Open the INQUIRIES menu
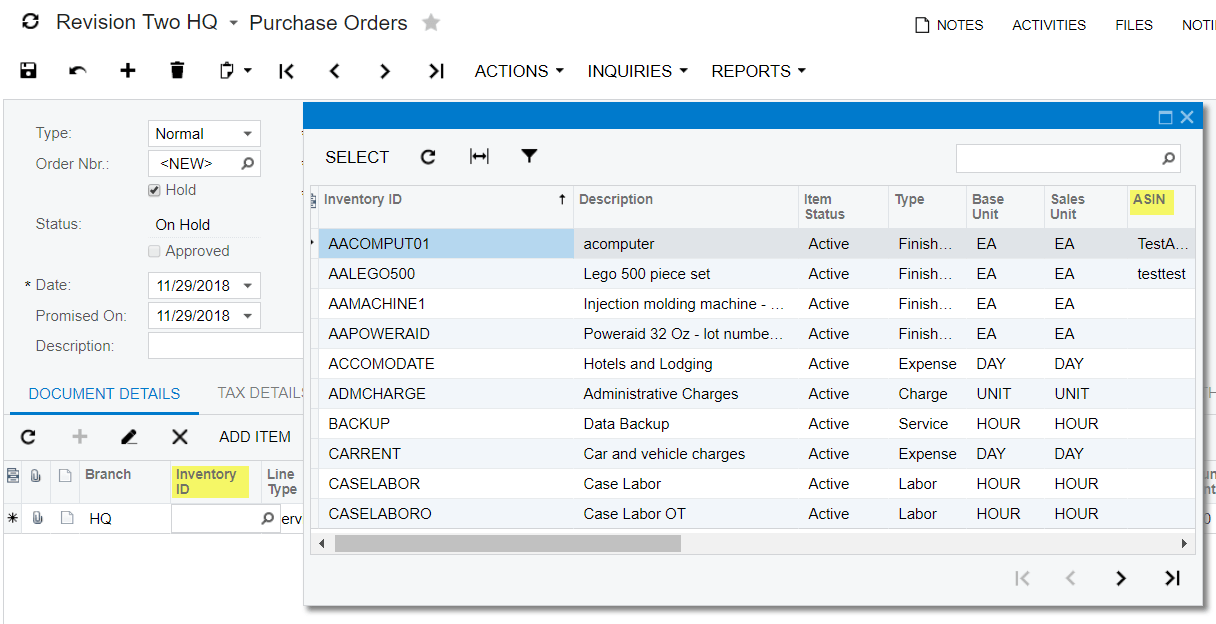 (x=637, y=71)
